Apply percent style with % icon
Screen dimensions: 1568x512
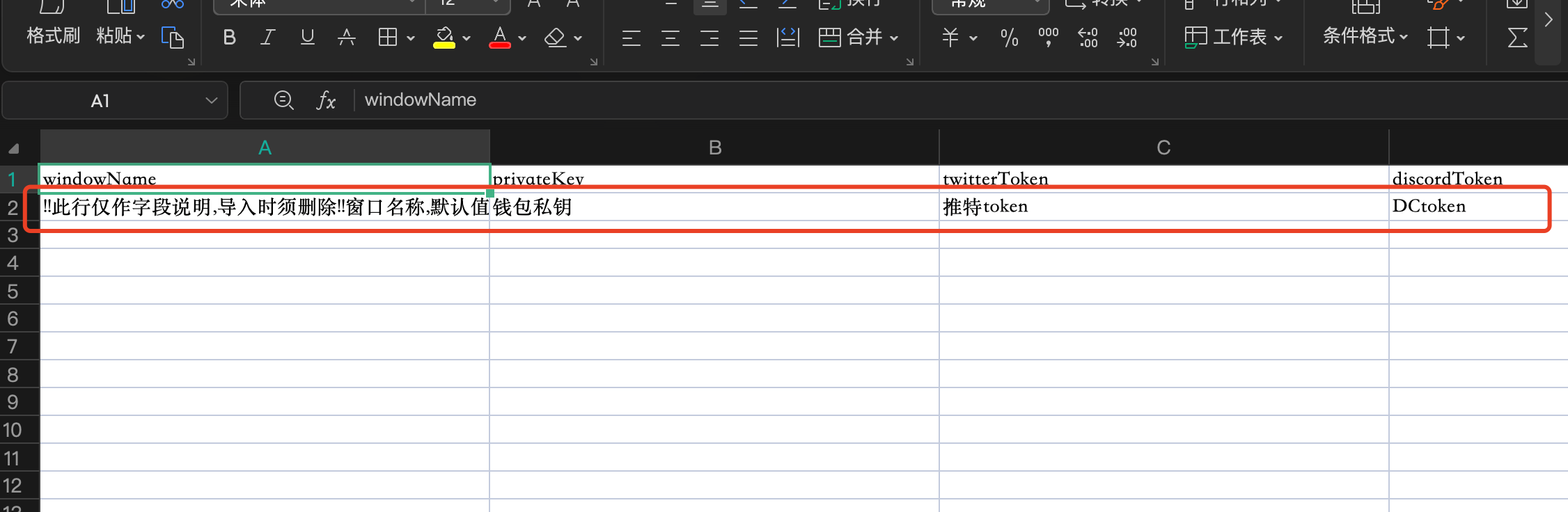1009,38
